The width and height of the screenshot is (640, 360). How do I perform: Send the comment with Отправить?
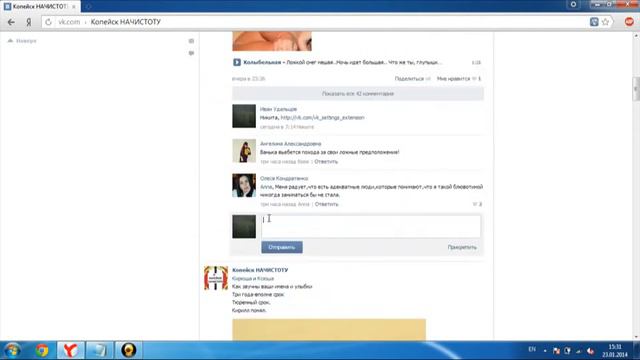point(282,247)
